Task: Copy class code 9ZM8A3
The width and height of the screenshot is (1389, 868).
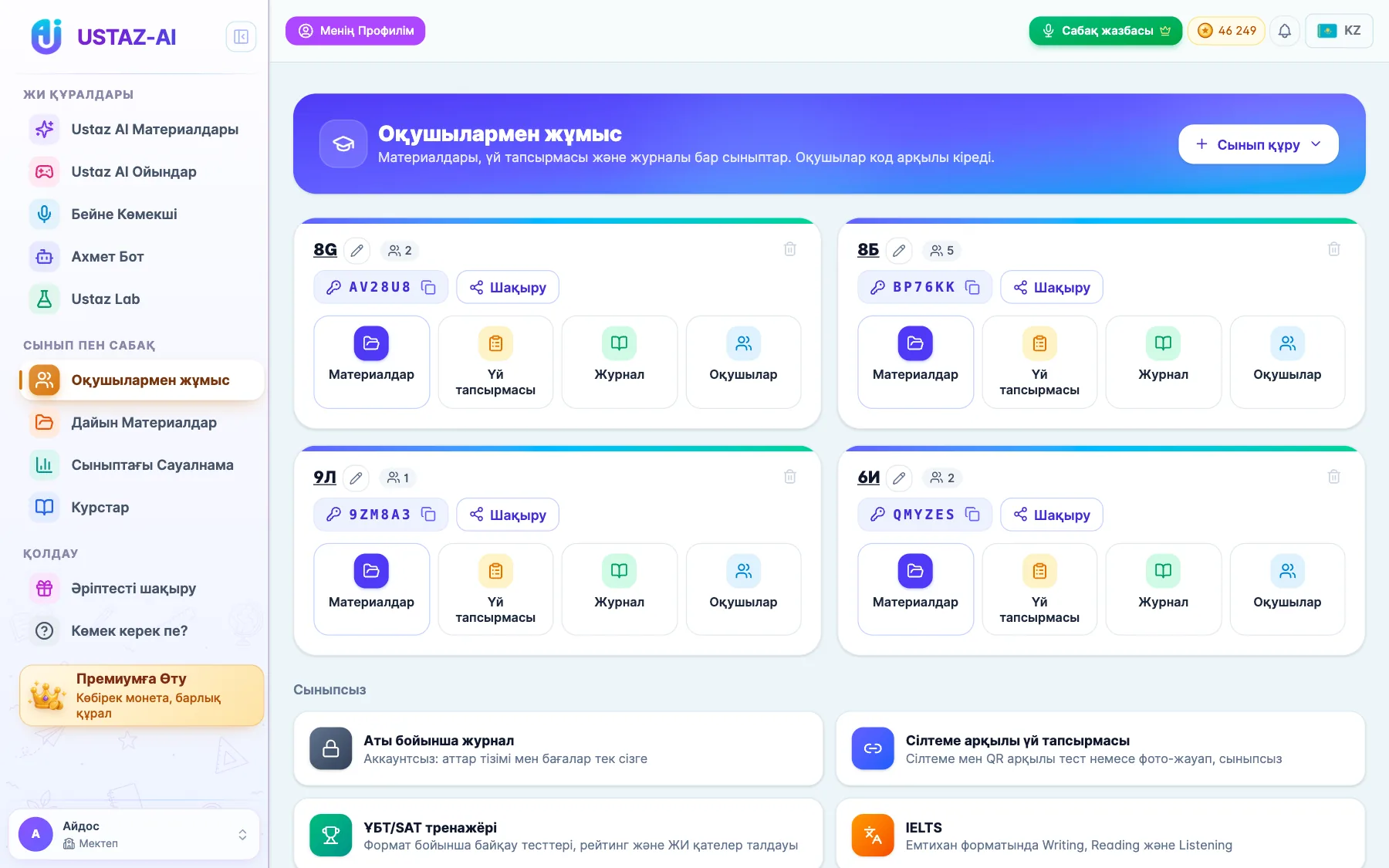Action: click(428, 515)
